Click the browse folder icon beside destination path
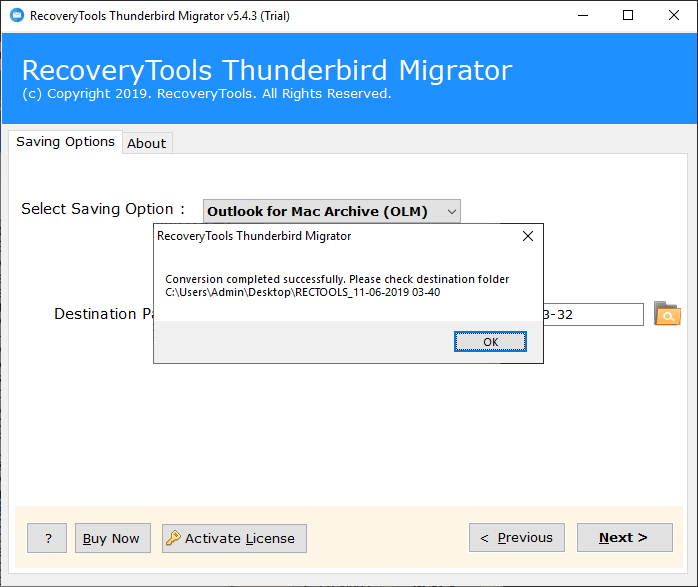The width and height of the screenshot is (698, 587). point(667,314)
